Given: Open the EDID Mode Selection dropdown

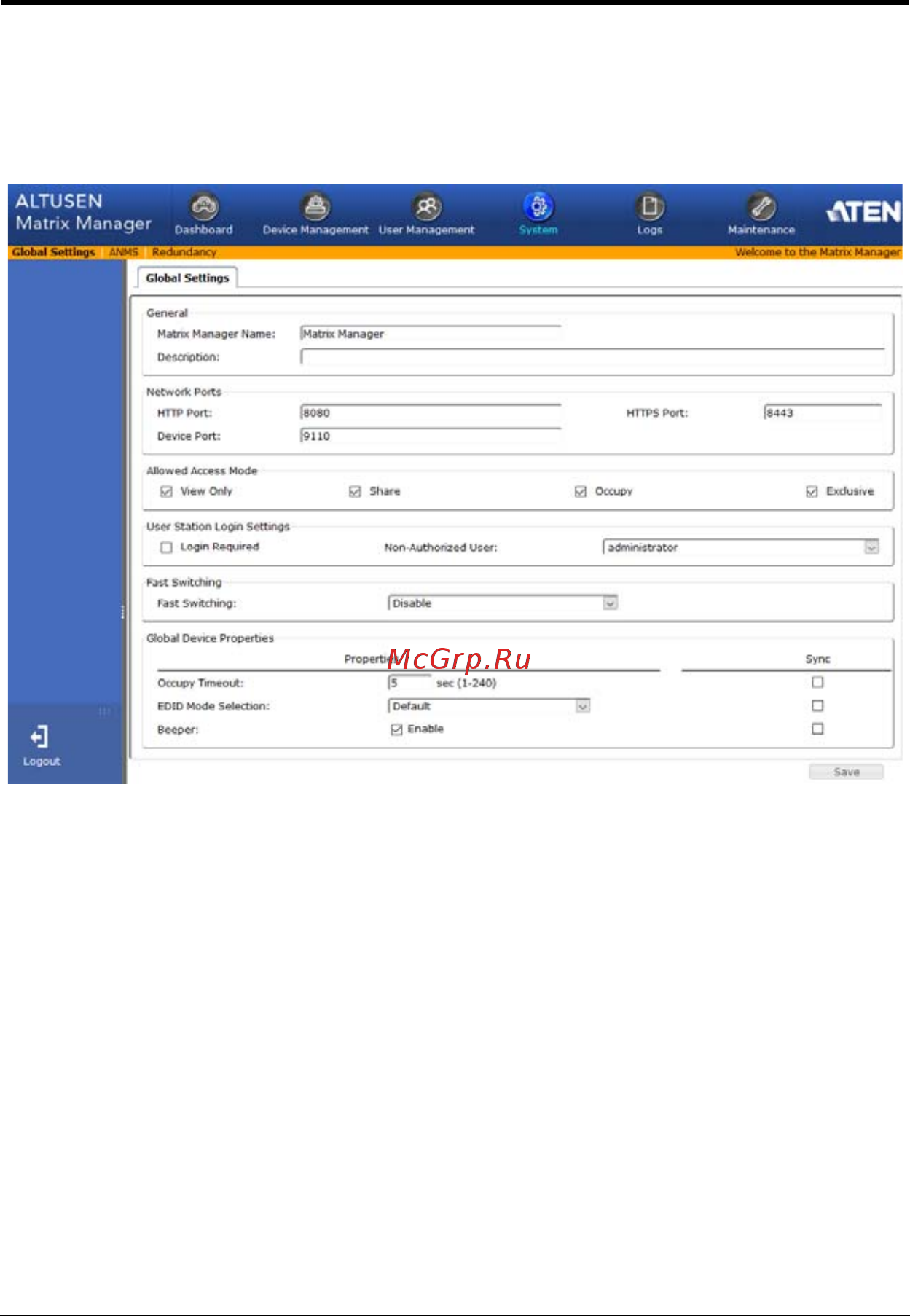Looking at the screenshot, I should (x=489, y=706).
